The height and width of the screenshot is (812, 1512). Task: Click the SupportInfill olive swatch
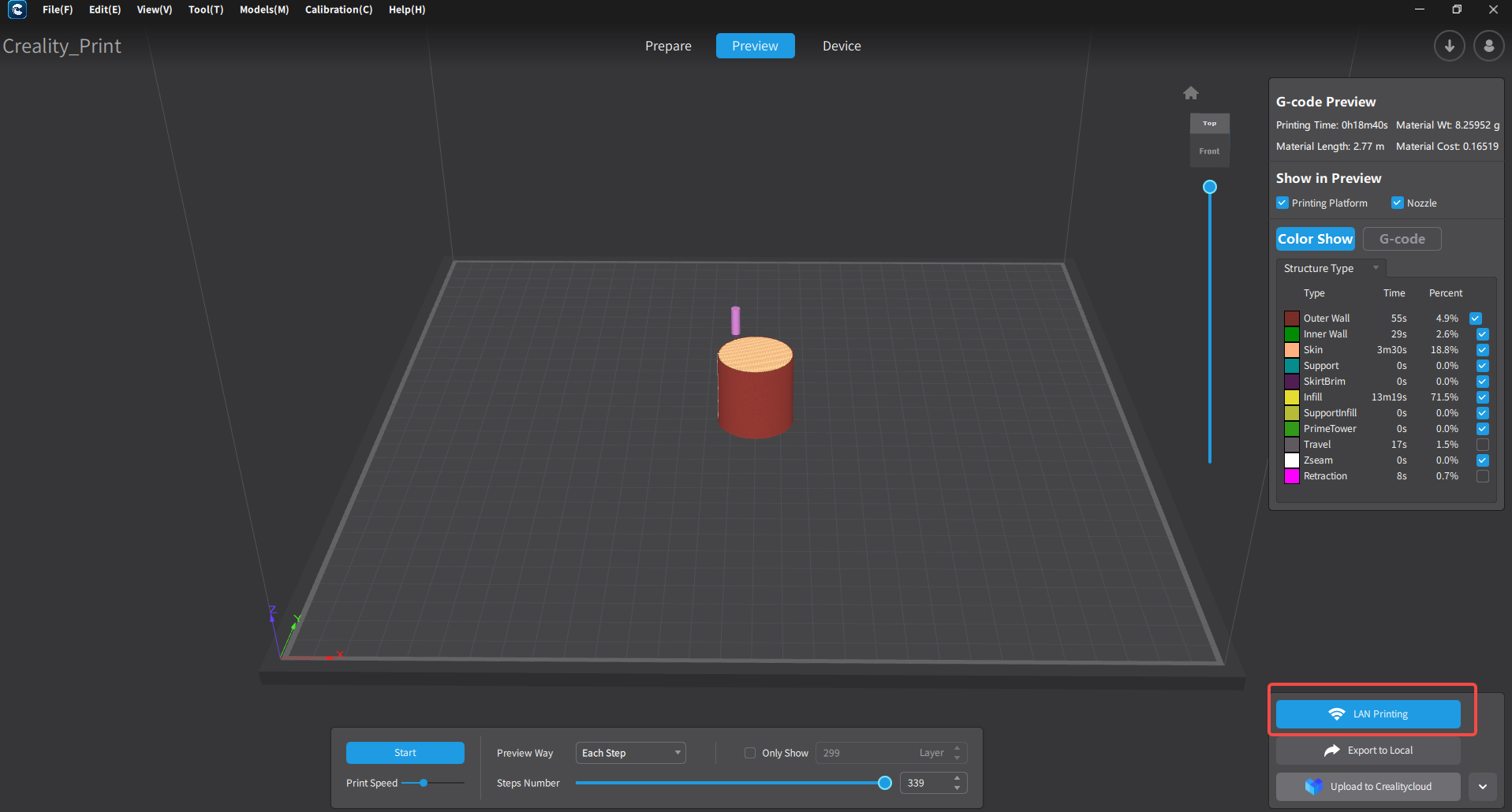pyautogui.click(x=1292, y=413)
